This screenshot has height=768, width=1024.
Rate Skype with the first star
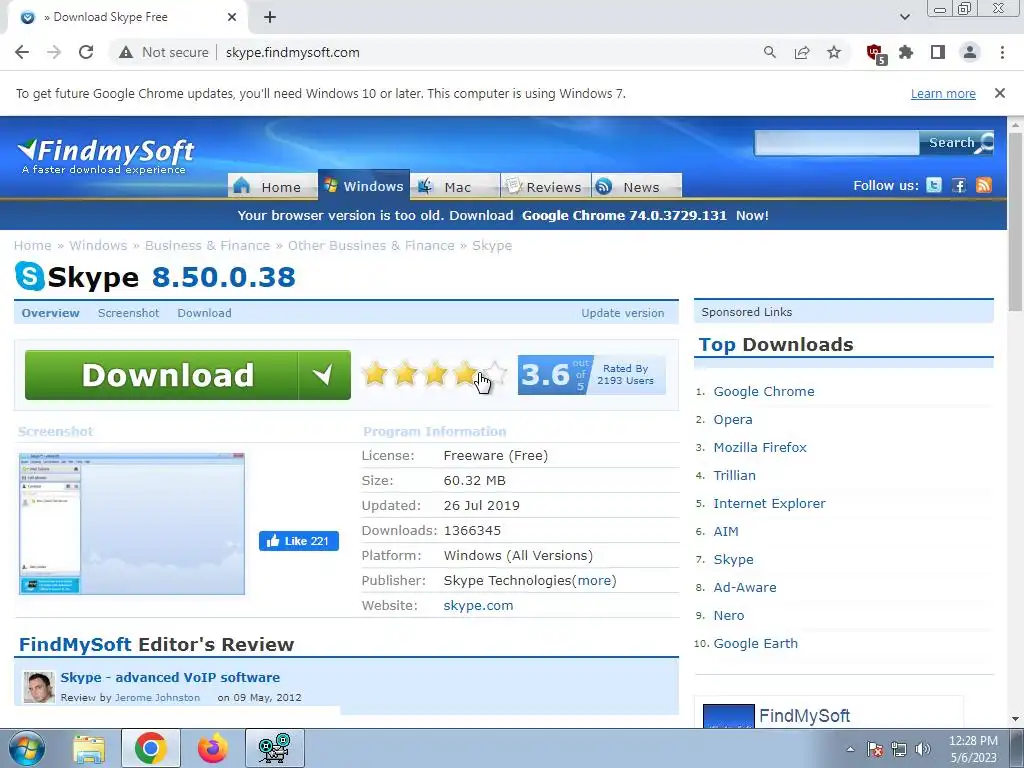(375, 374)
